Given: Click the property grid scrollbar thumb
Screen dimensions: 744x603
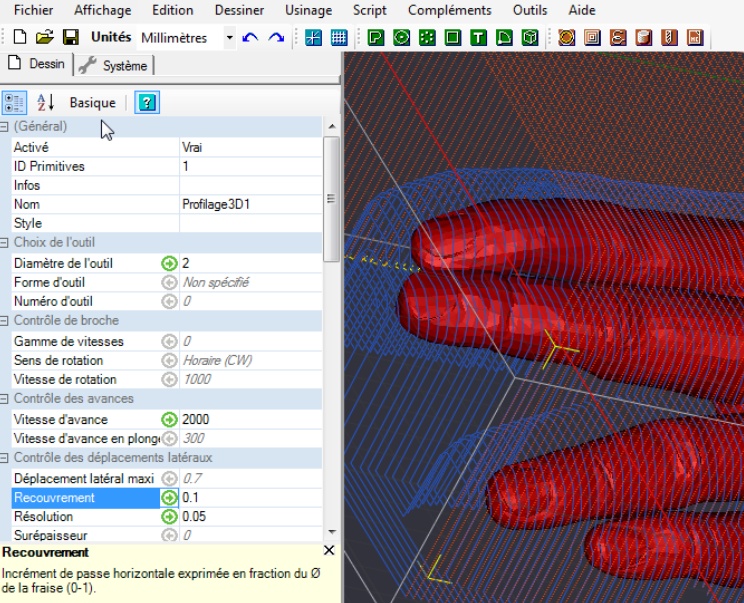Looking at the screenshot, I should pos(331,199).
